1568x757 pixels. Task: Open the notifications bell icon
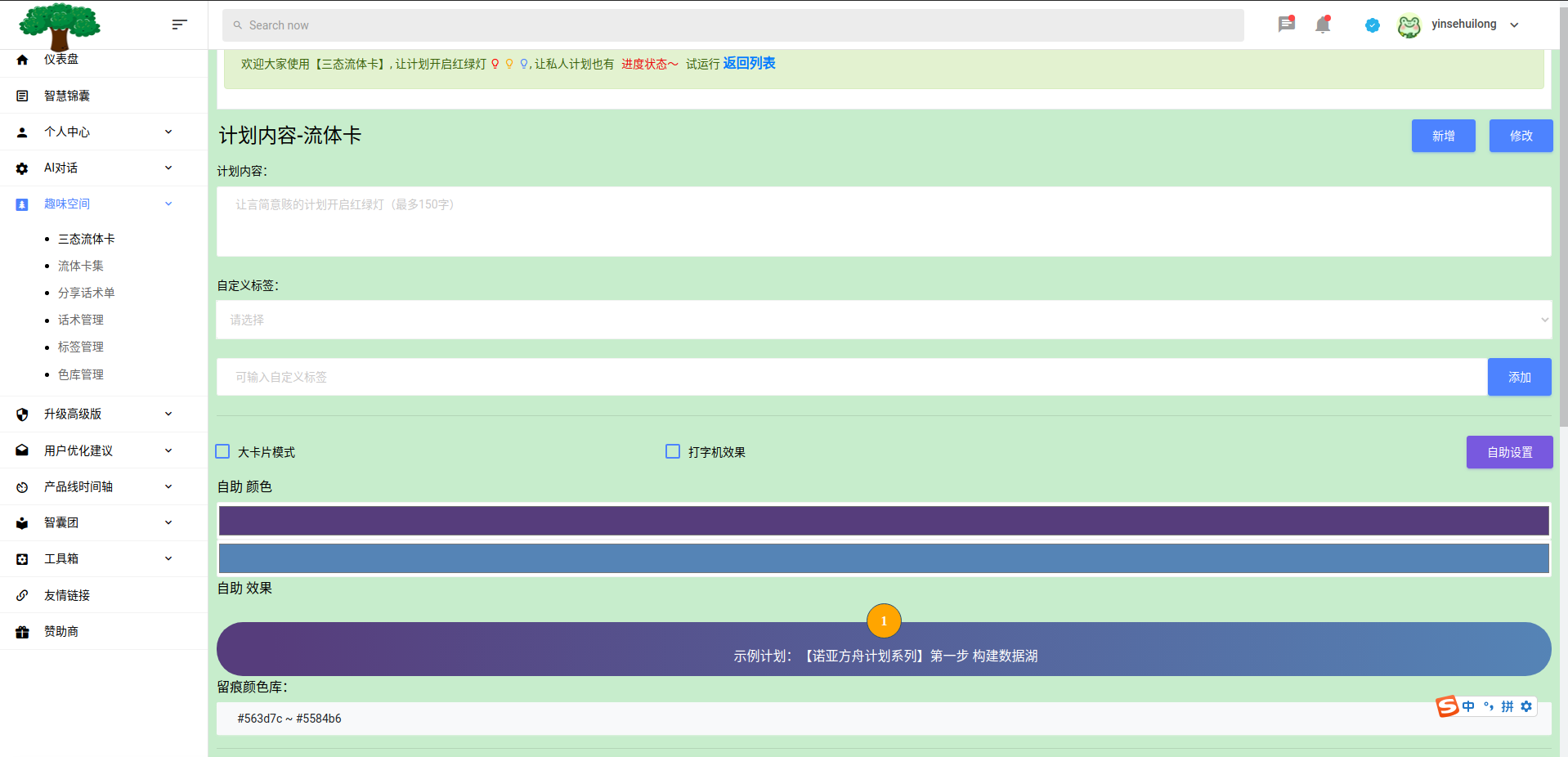coord(1323,25)
